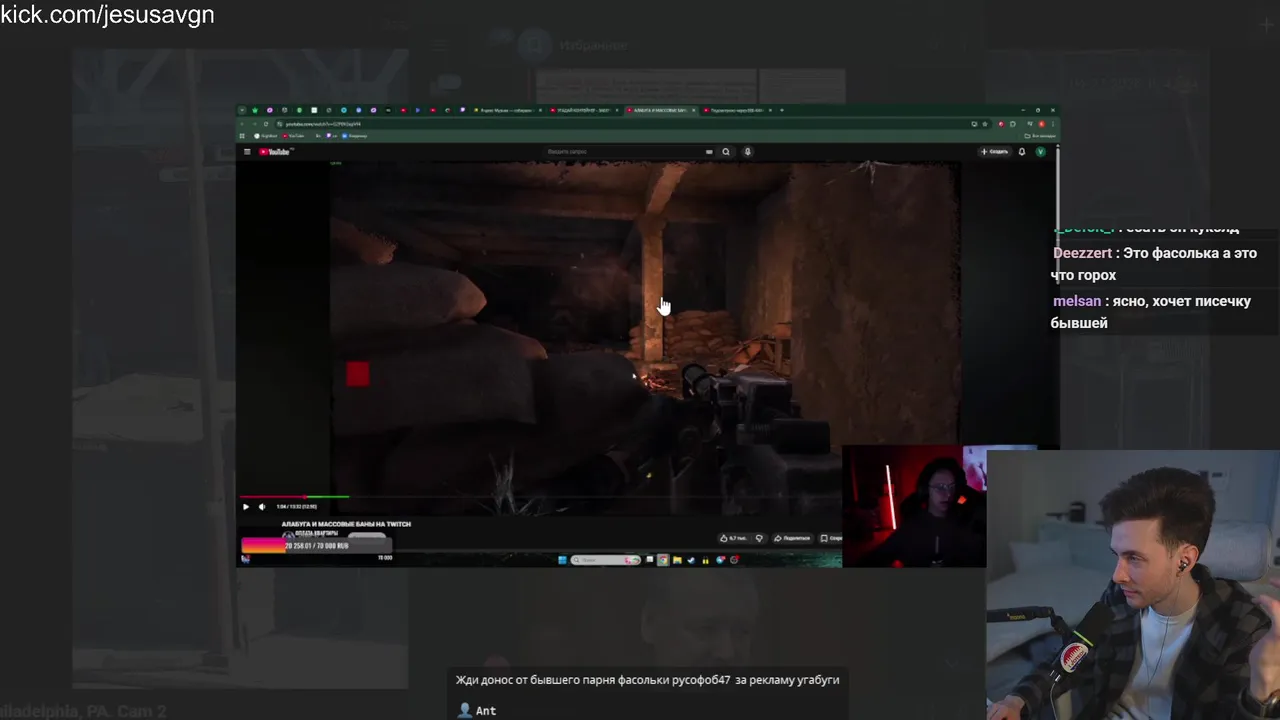This screenshot has height=720, width=1280.
Task: Open the Chrome three-dot menu
Action: coord(1053,124)
